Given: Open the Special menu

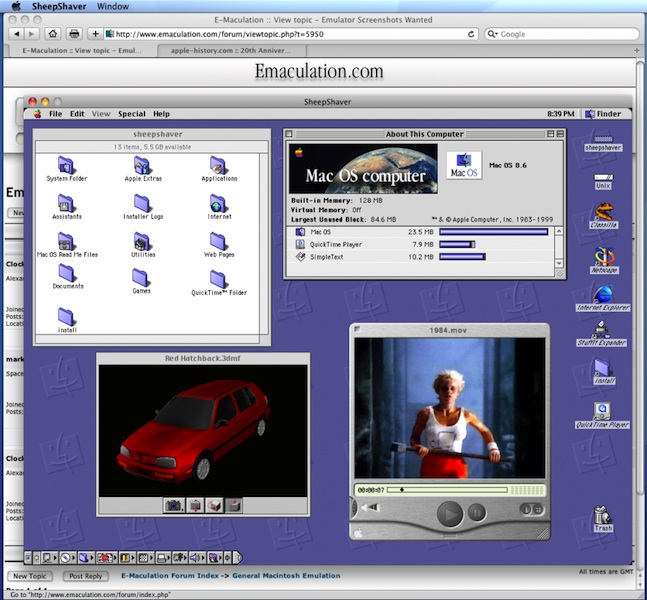Looking at the screenshot, I should pos(131,114).
